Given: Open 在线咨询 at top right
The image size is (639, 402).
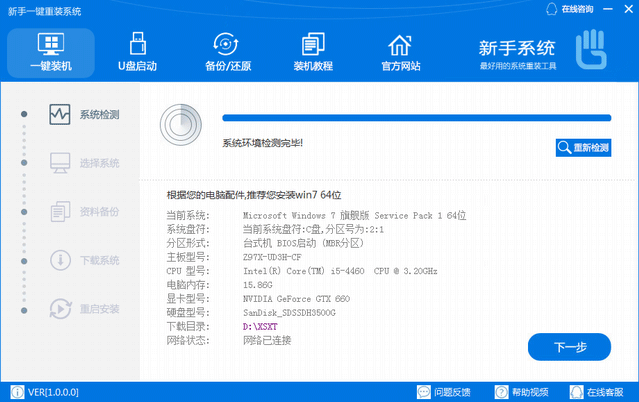Looking at the screenshot, I should pyautogui.click(x=577, y=9).
